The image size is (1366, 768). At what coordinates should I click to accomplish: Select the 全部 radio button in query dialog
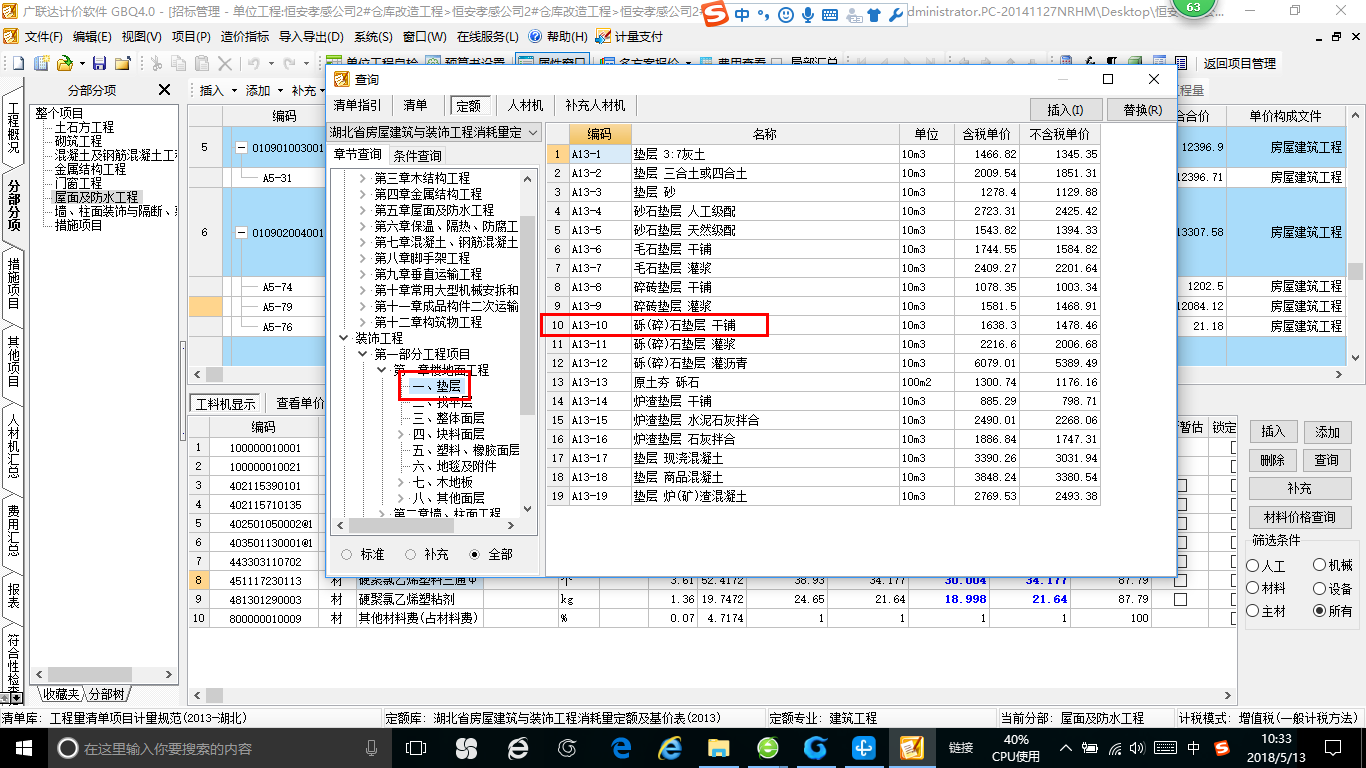pos(475,554)
